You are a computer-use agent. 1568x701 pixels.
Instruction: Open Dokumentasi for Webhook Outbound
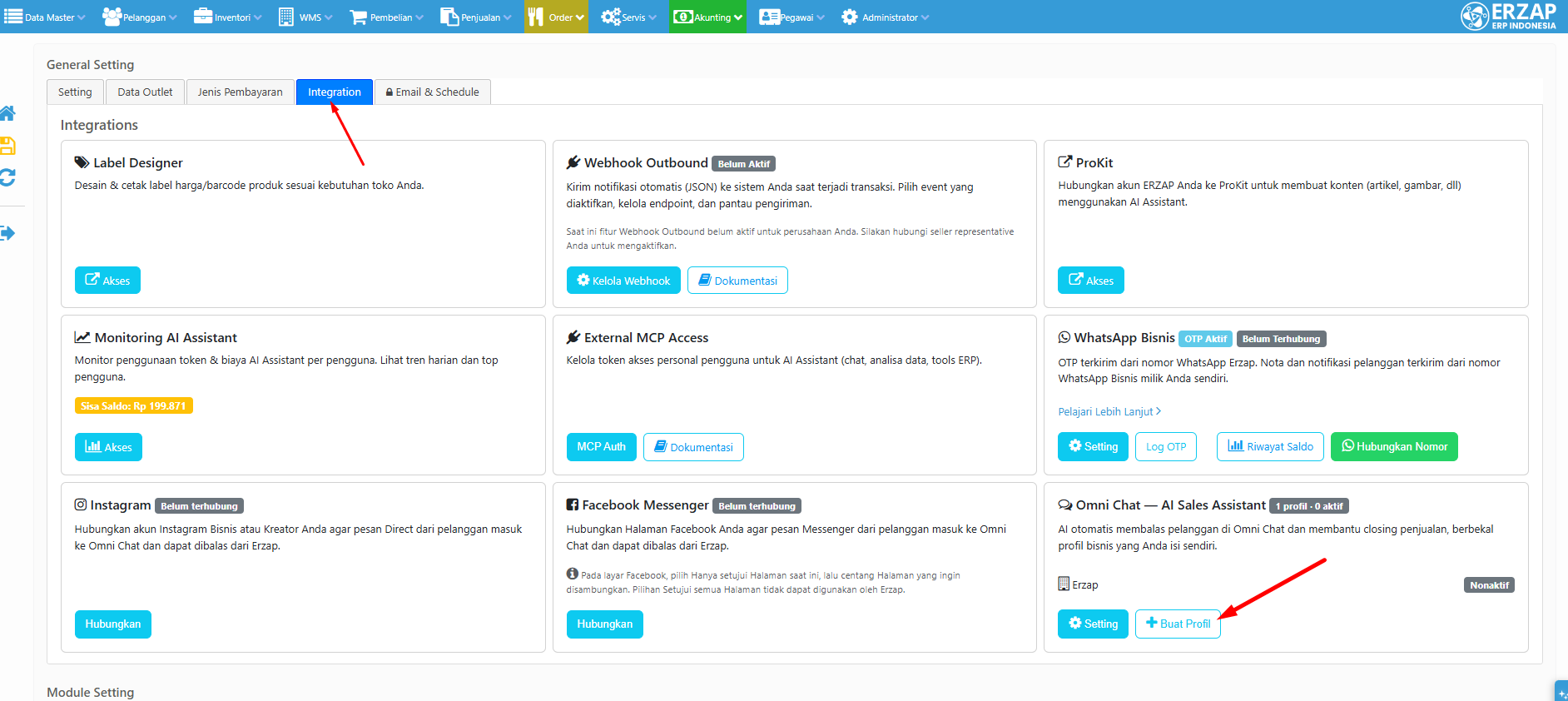pos(737,281)
